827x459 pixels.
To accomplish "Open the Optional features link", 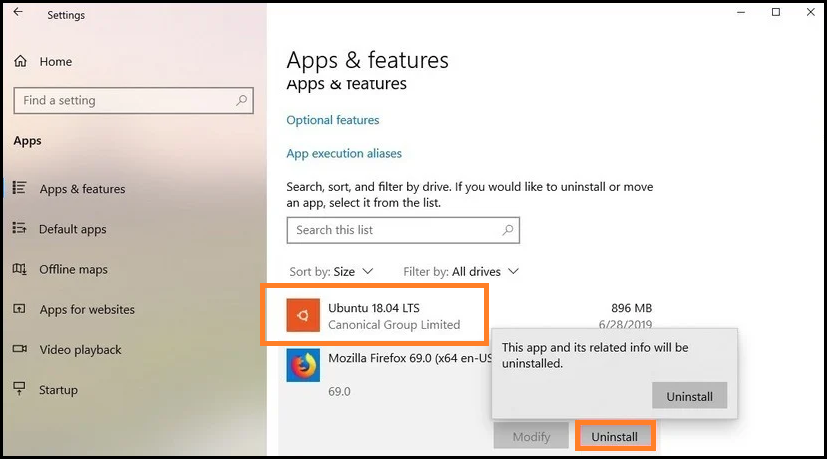I will tap(333, 120).
